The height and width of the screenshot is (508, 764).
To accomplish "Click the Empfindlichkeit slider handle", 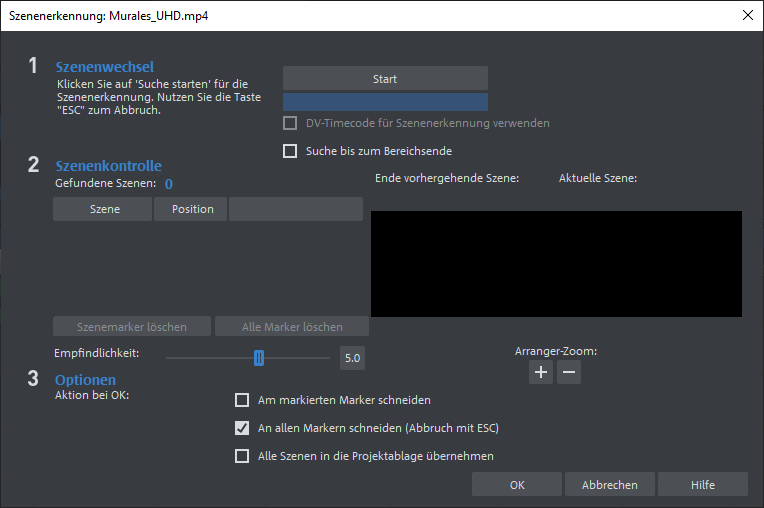I will pyautogui.click(x=259, y=357).
